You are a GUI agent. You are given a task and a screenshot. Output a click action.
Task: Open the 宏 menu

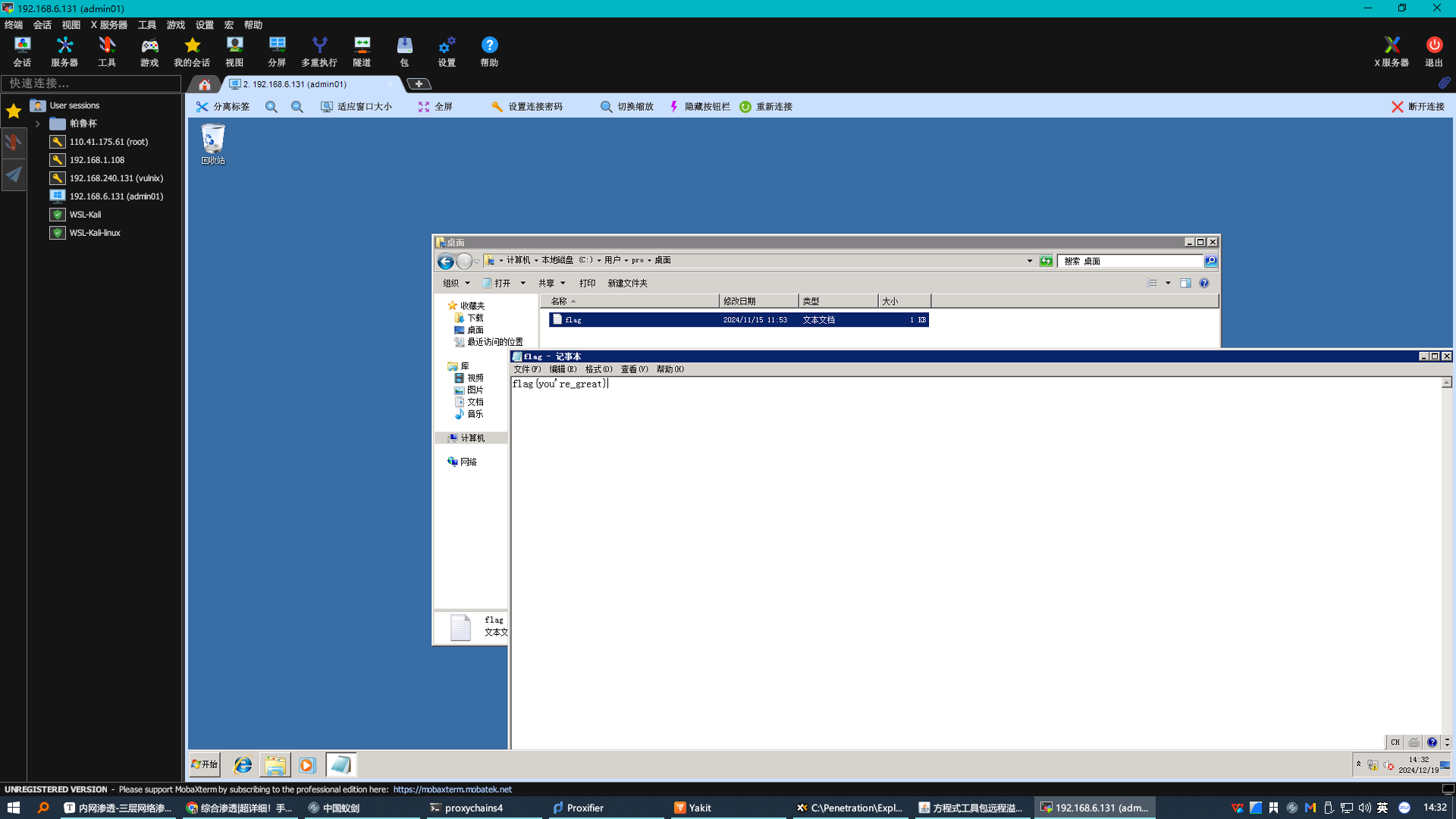click(x=229, y=25)
